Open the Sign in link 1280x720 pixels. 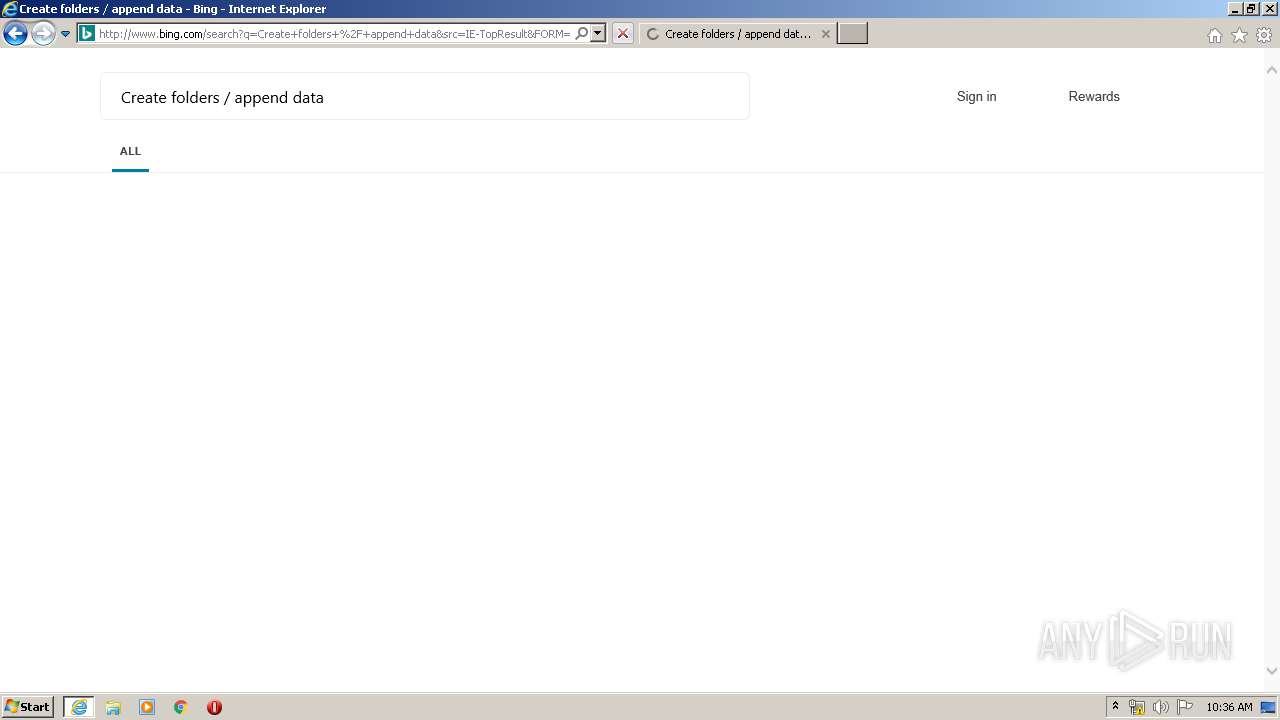pos(976,97)
